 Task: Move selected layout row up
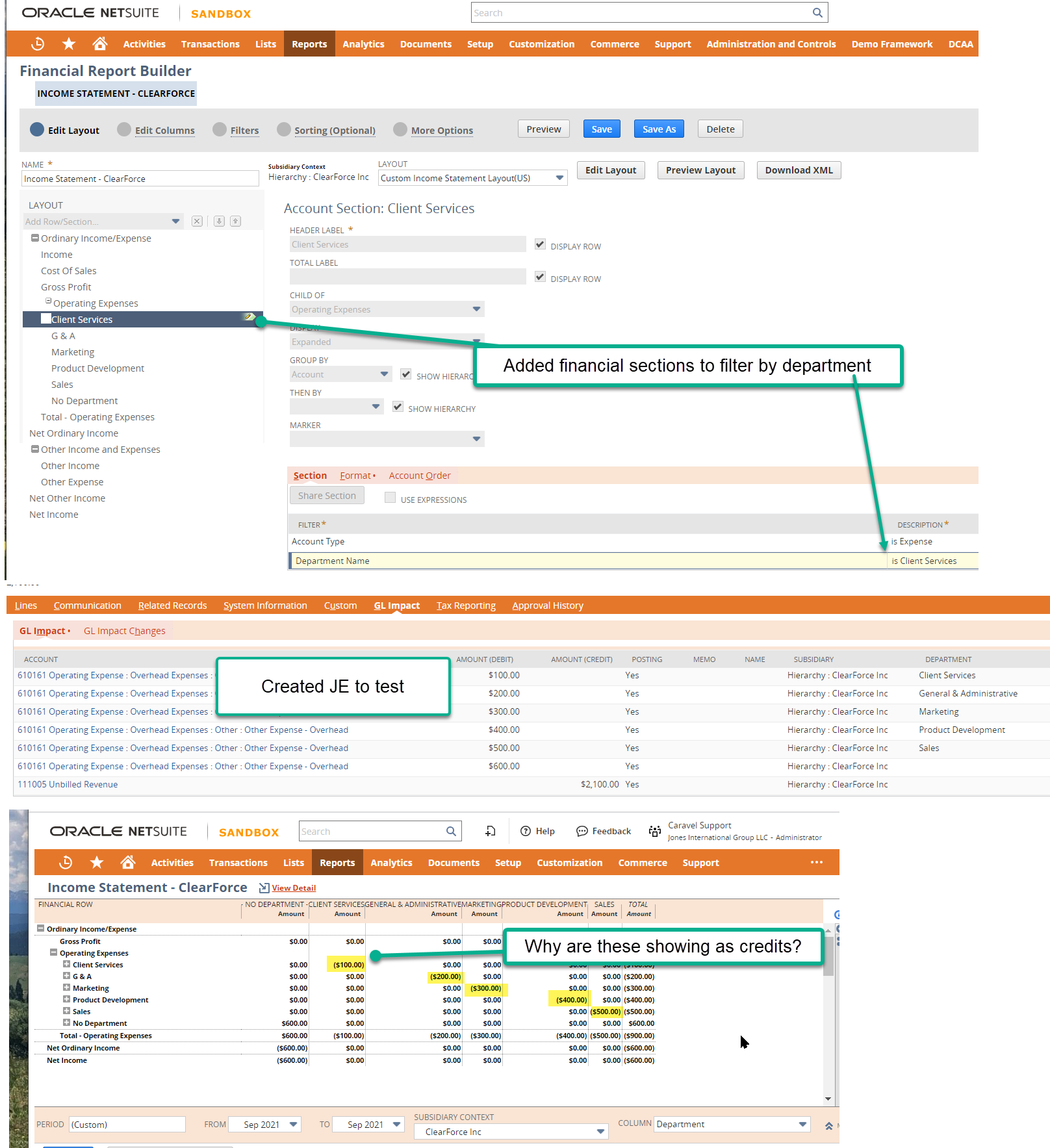pyautogui.click(x=236, y=222)
